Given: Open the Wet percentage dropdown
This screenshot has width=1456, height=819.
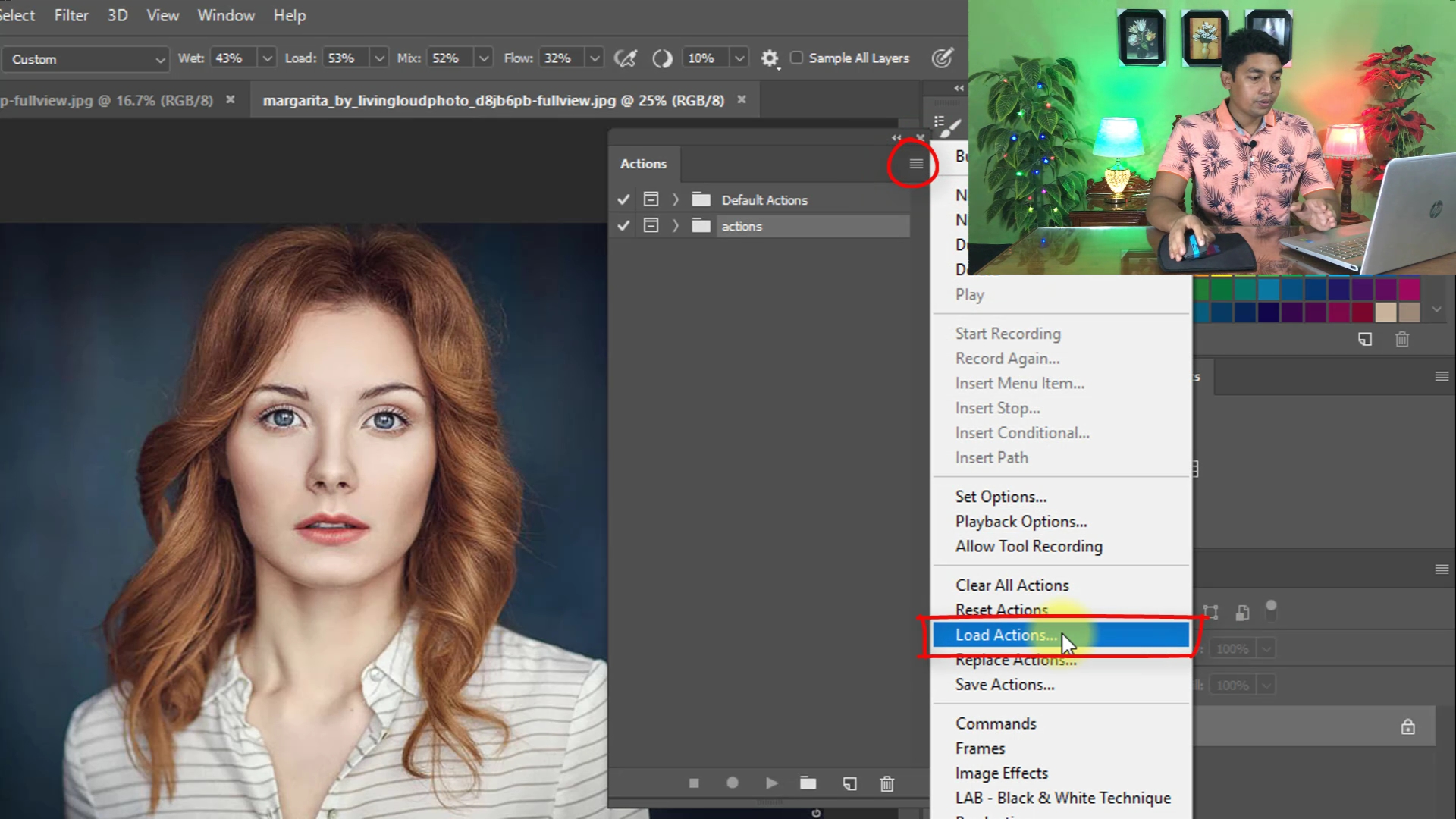Looking at the screenshot, I should 267,58.
